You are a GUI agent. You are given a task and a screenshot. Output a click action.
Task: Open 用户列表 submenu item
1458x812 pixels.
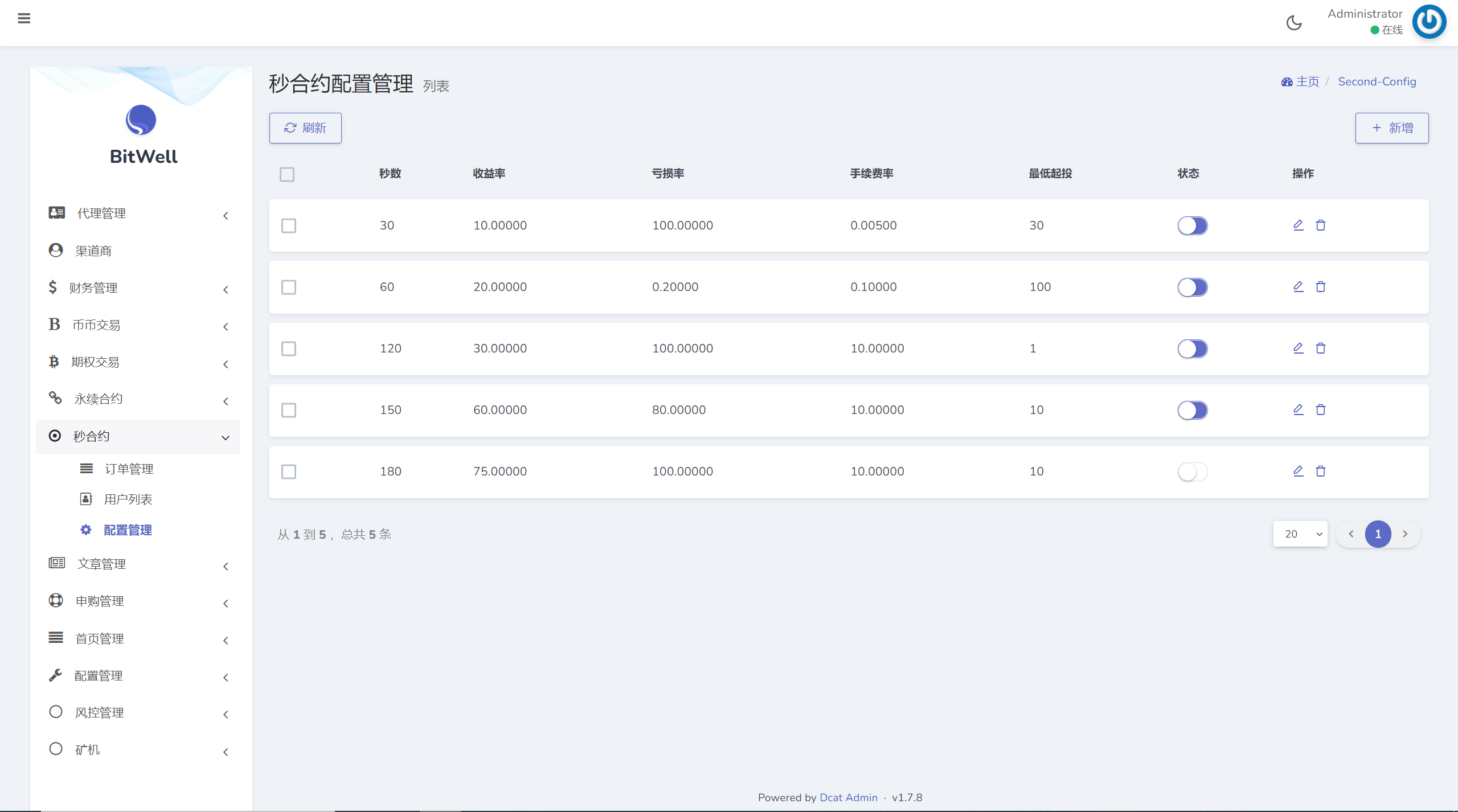[128, 499]
